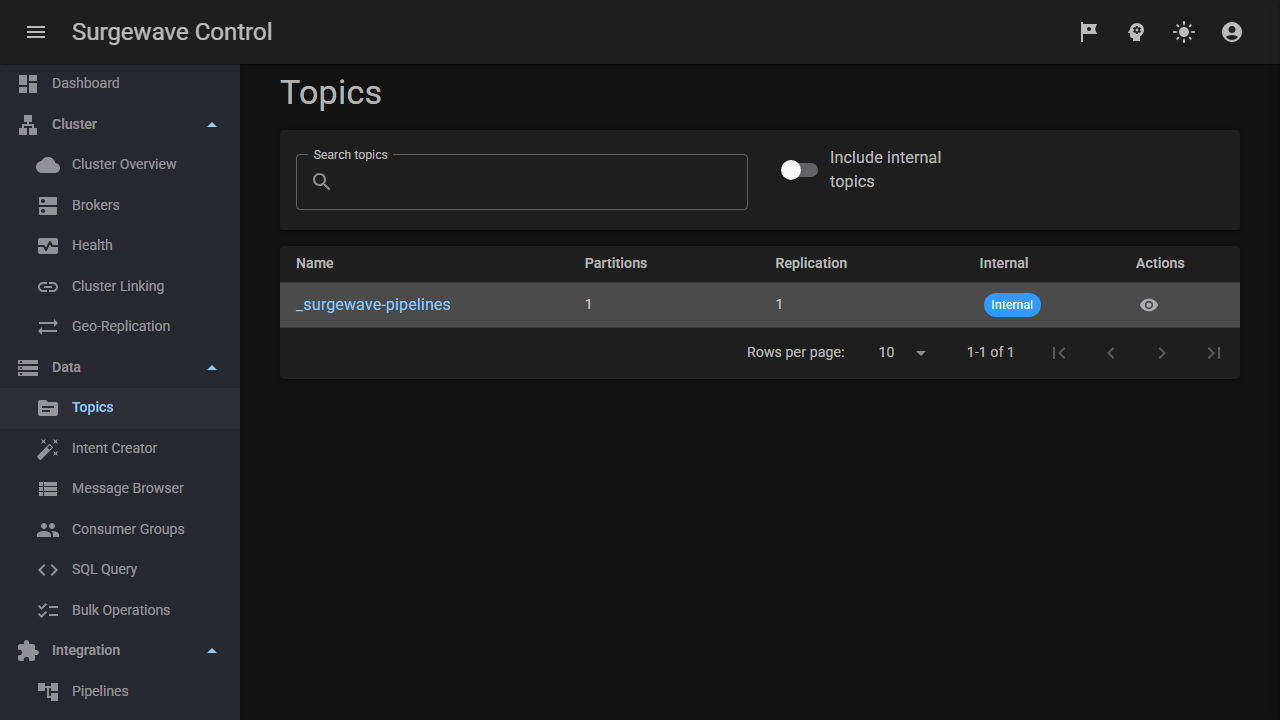Screen dimensions: 1280x720
Task: Open Consumer Groups page
Action: (x=120, y=530)
